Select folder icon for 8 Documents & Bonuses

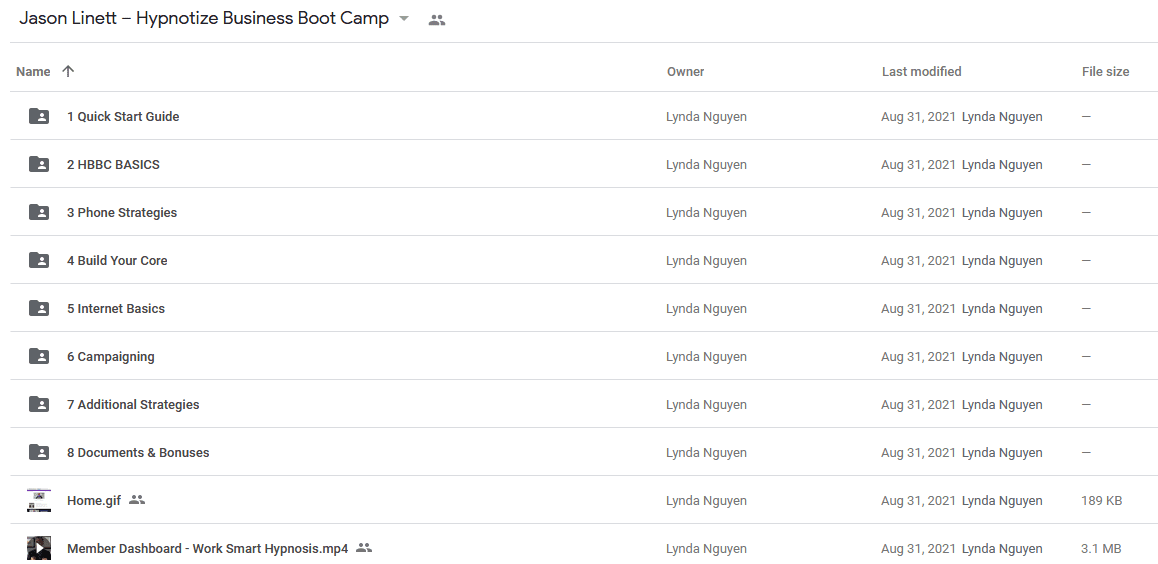(x=39, y=452)
